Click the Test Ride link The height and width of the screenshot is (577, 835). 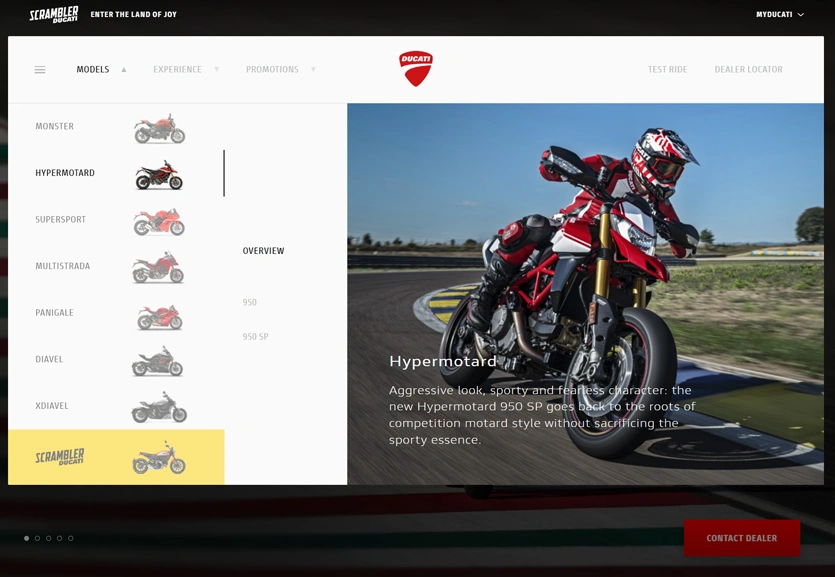point(667,70)
